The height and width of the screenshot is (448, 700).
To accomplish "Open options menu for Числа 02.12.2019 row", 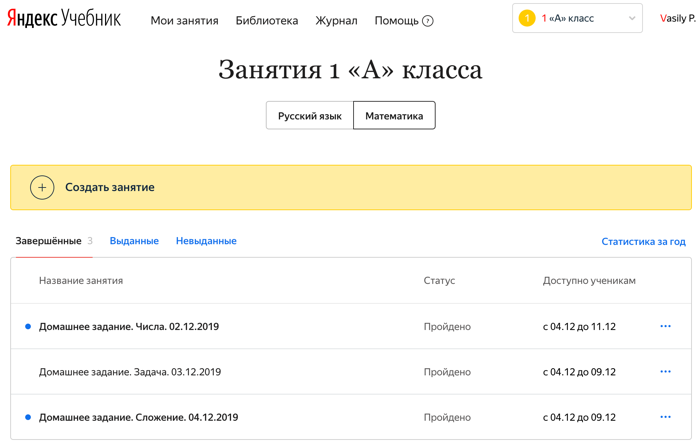I will 665,326.
